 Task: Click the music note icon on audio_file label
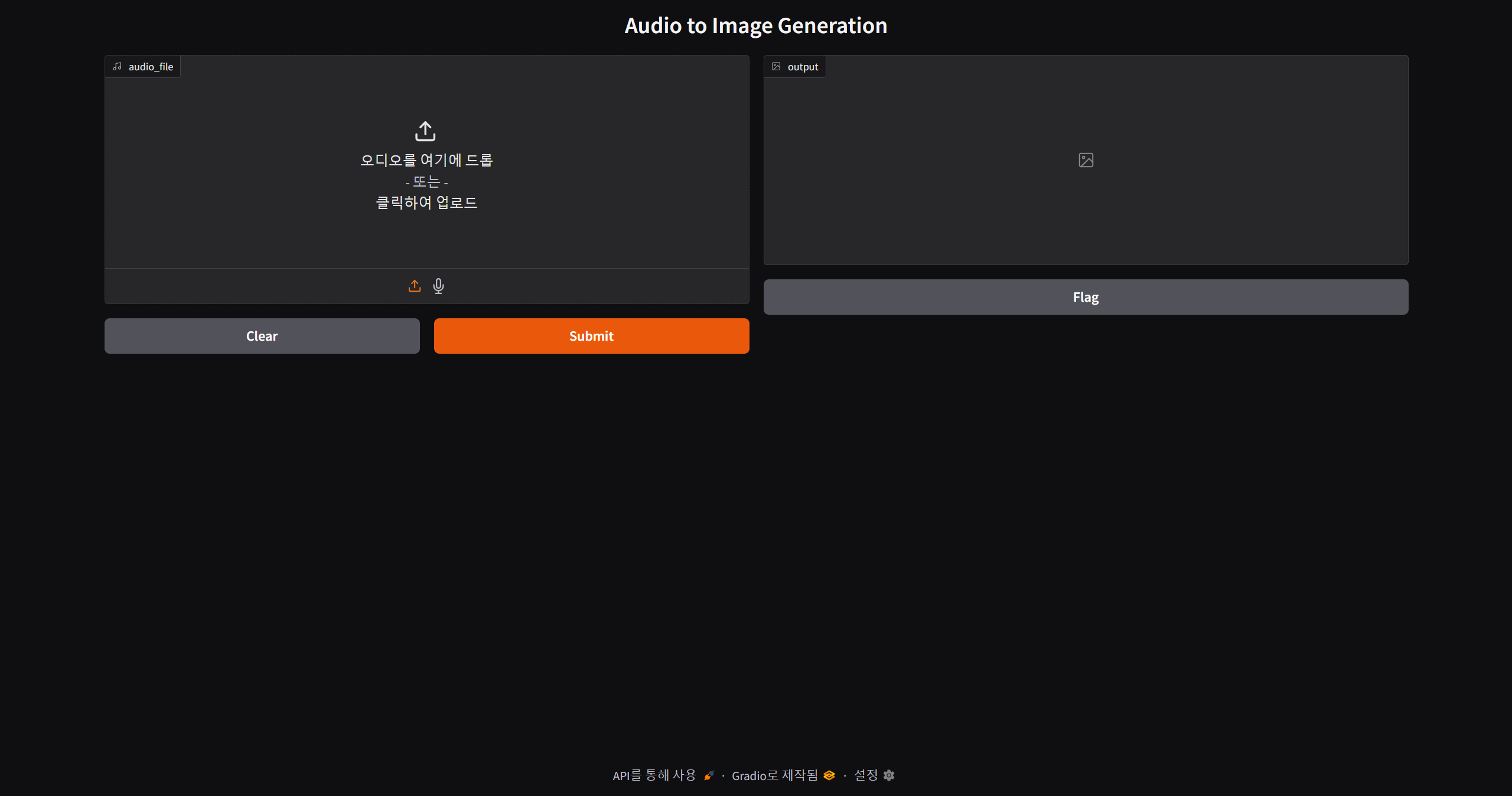tap(118, 66)
